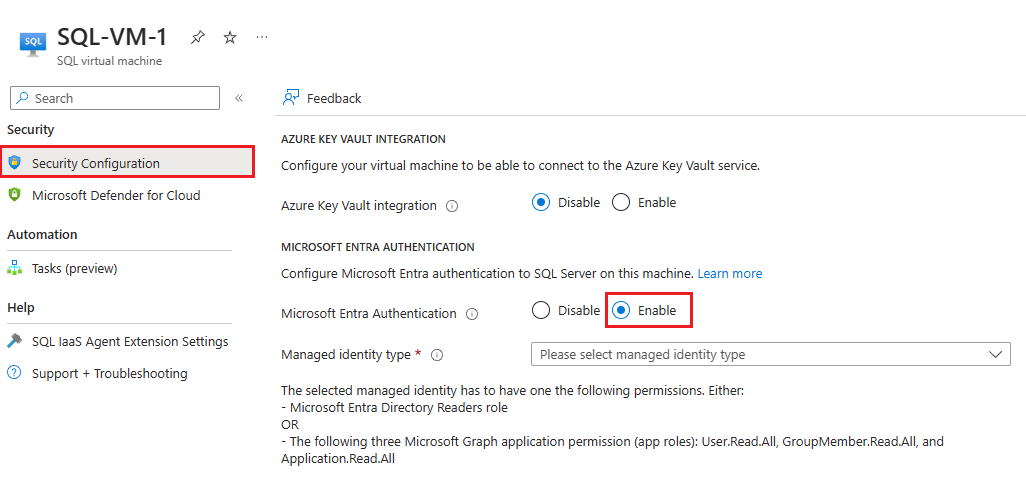Open Tasks (preview) menu item

pos(74,268)
